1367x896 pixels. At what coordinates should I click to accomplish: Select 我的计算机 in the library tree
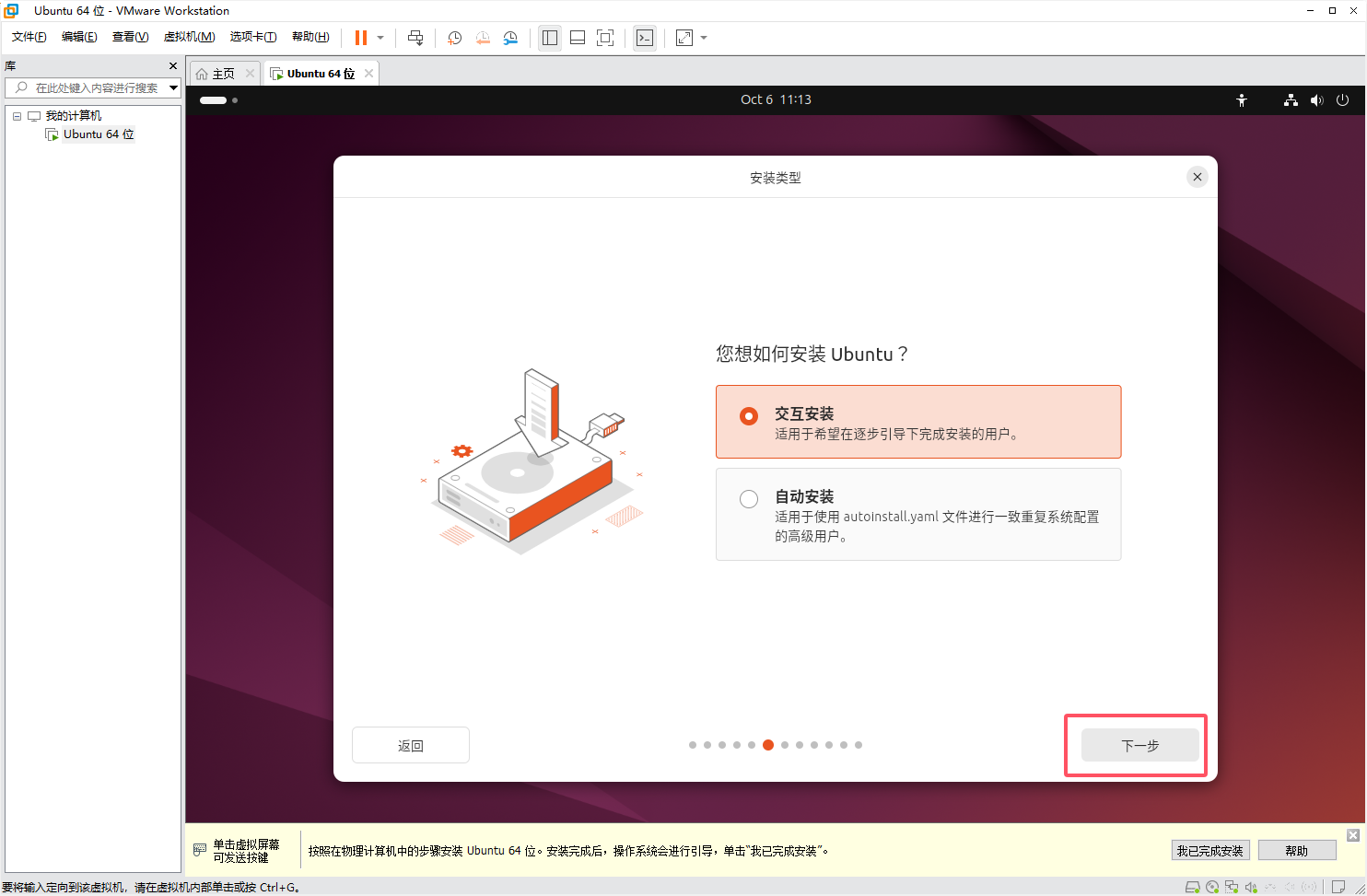coord(74,116)
